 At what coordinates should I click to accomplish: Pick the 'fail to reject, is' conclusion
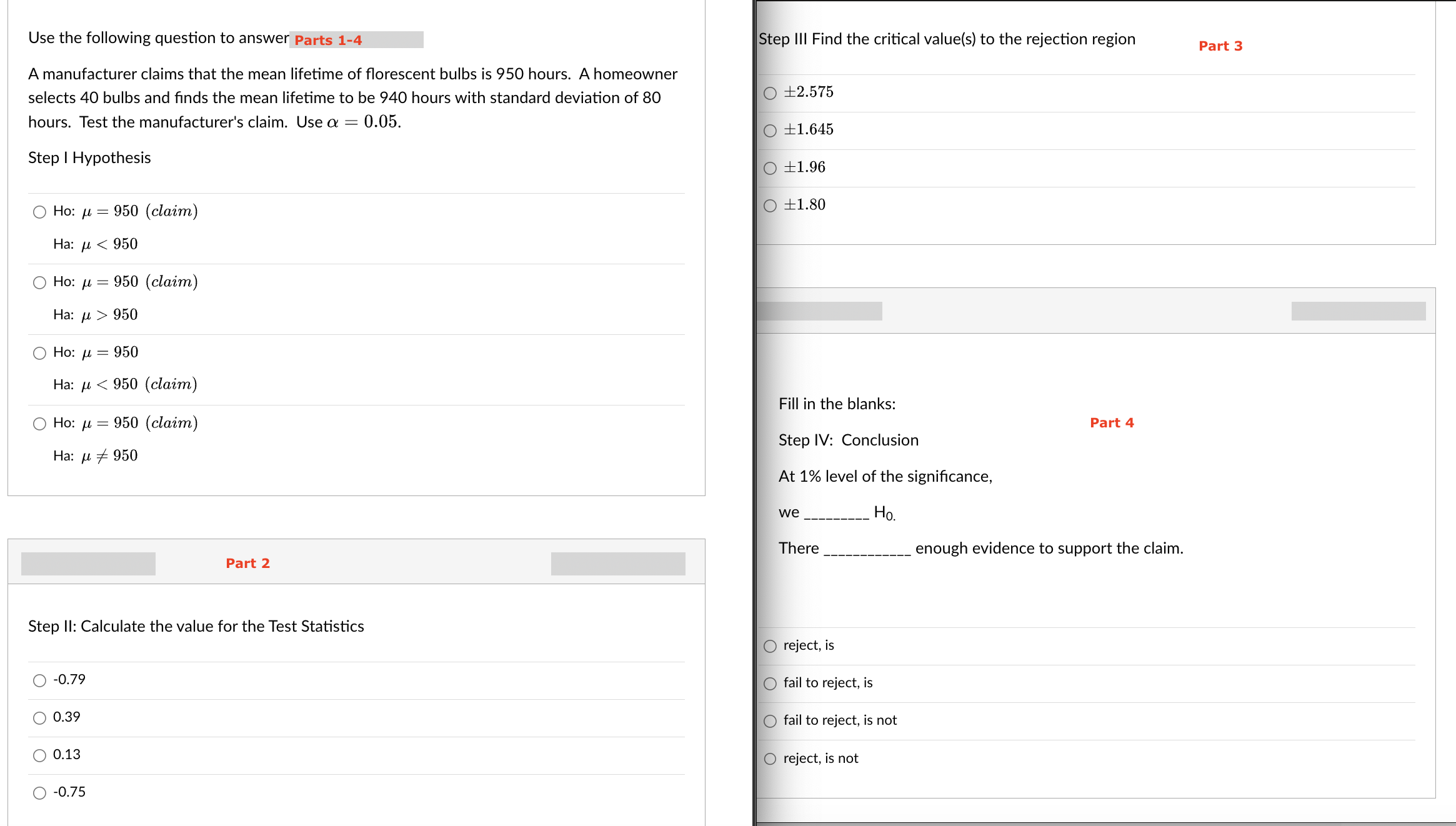[x=770, y=684]
